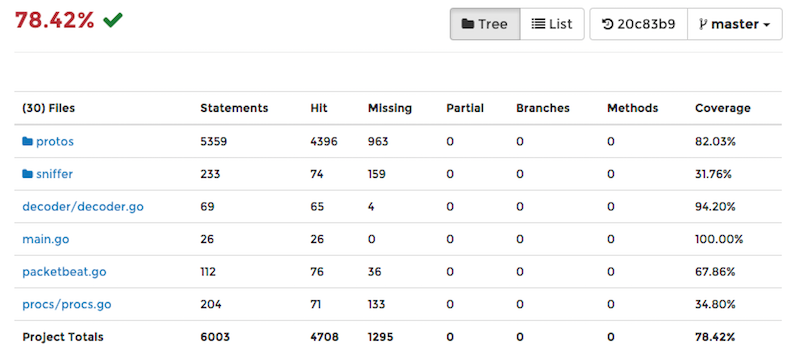Switch to List view
This screenshot has height=364, width=800.
coord(552,24)
